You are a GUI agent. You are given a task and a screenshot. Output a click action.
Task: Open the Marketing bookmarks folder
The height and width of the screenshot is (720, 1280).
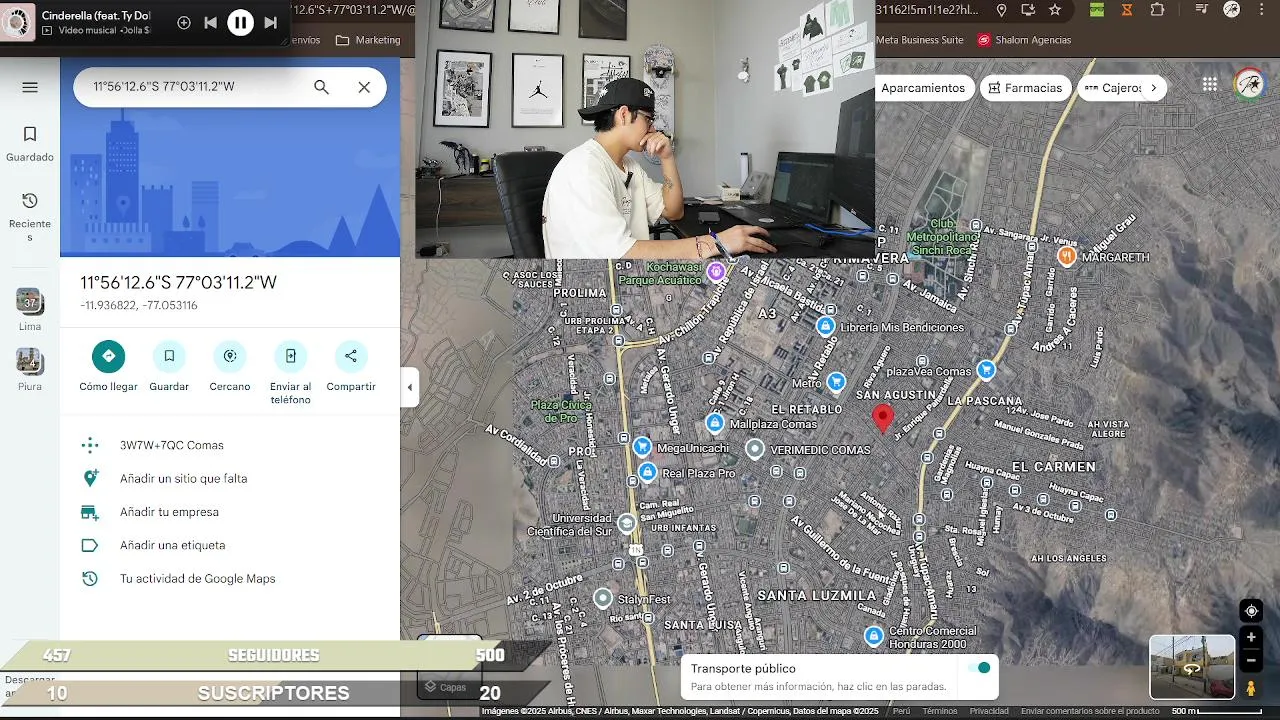click(368, 40)
